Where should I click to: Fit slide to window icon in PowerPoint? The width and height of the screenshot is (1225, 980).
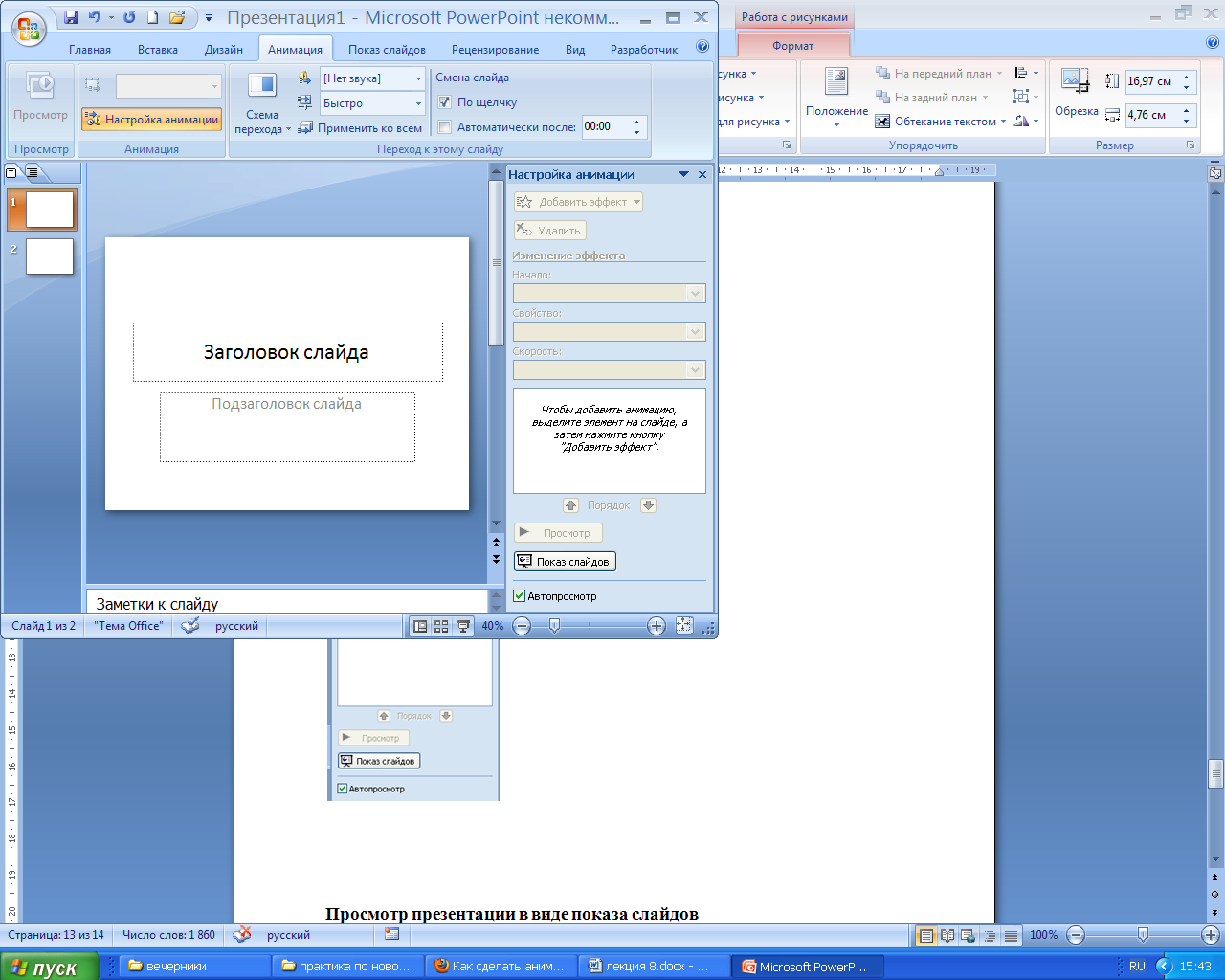pyautogui.click(x=684, y=626)
